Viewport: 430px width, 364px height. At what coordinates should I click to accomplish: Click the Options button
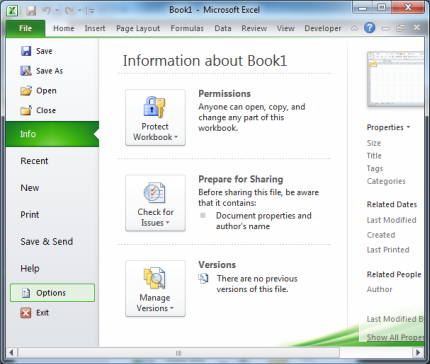[x=52, y=293]
